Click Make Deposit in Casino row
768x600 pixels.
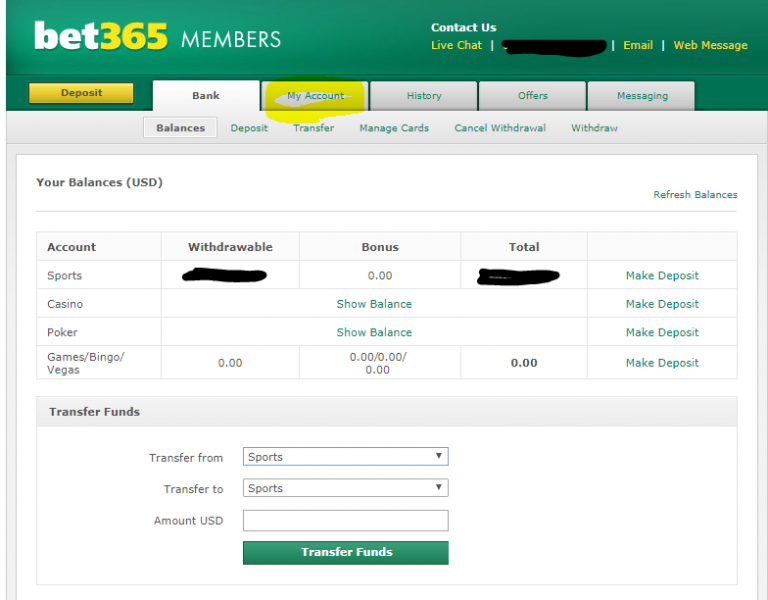point(662,304)
